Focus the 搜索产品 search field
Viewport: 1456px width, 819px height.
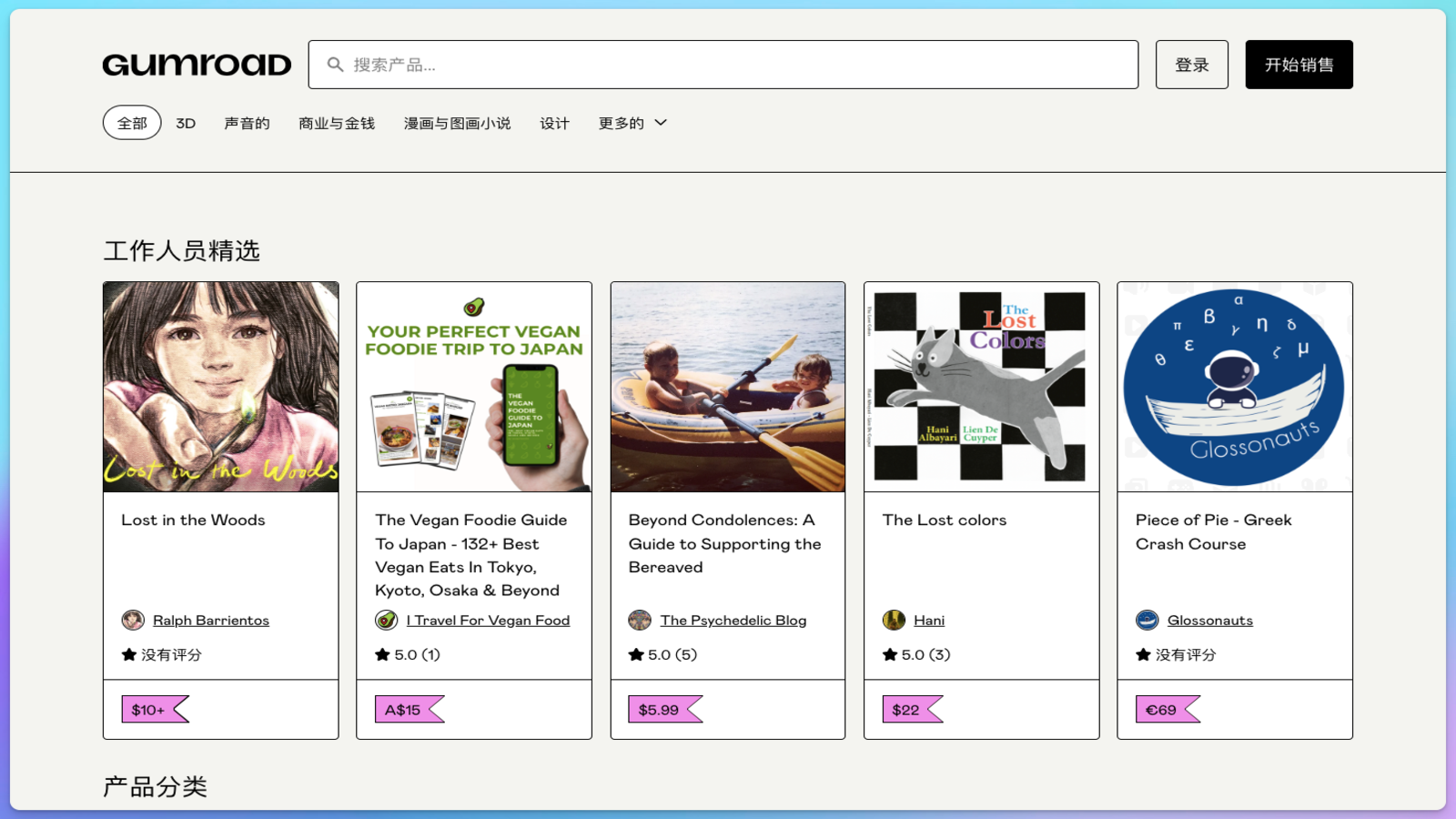pos(723,65)
